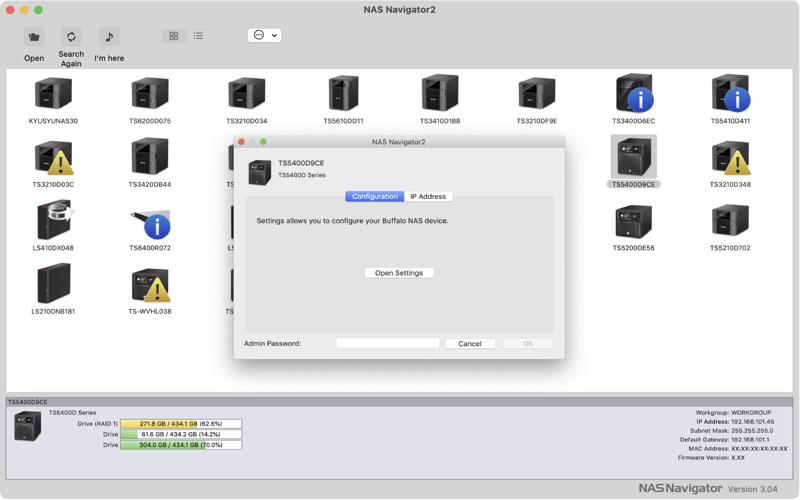The image size is (800, 500).
Task: Select the TS3210D03C device with warning
Action: (54, 158)
